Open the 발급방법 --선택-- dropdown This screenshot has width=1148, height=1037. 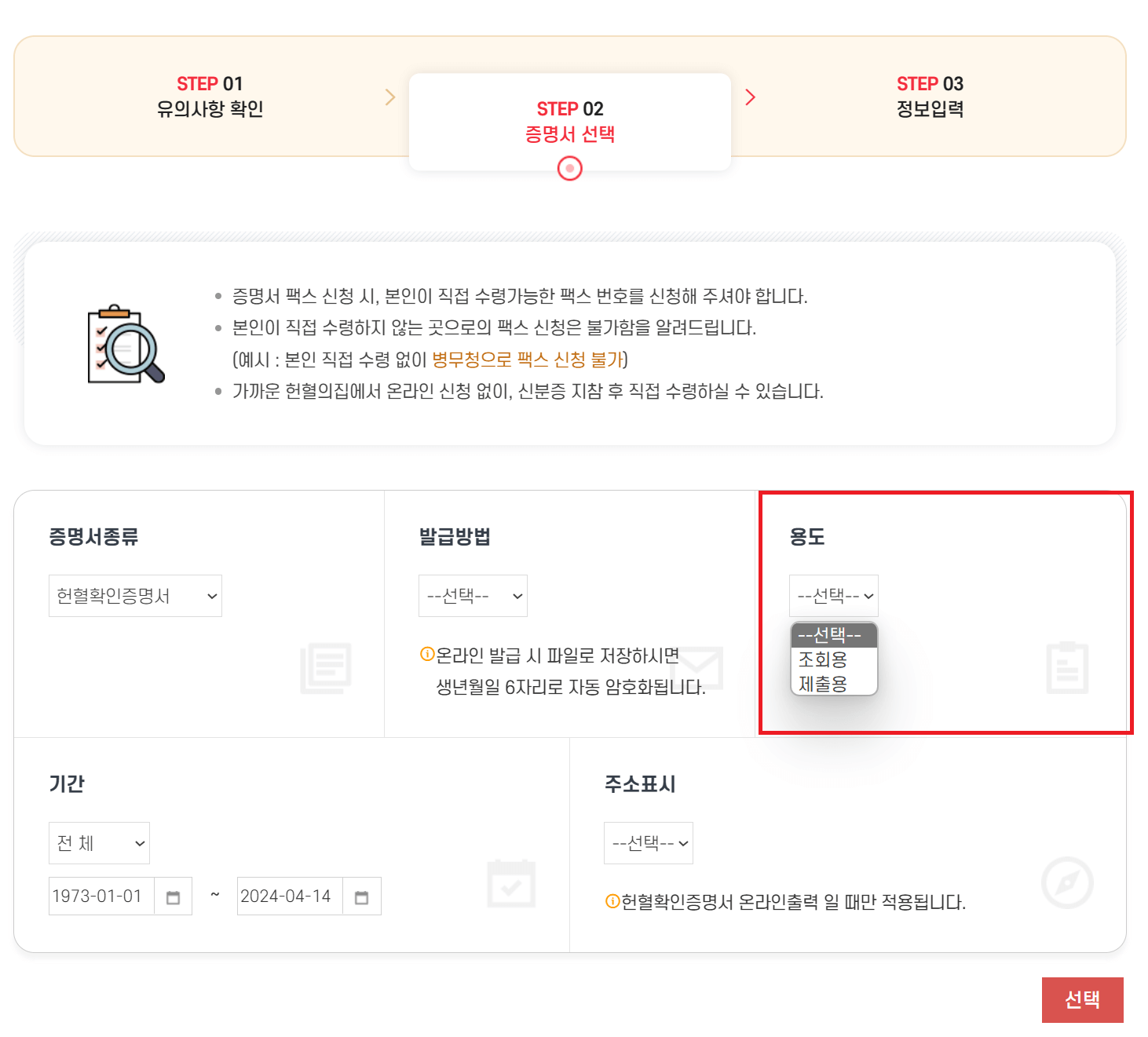[472, 595]
